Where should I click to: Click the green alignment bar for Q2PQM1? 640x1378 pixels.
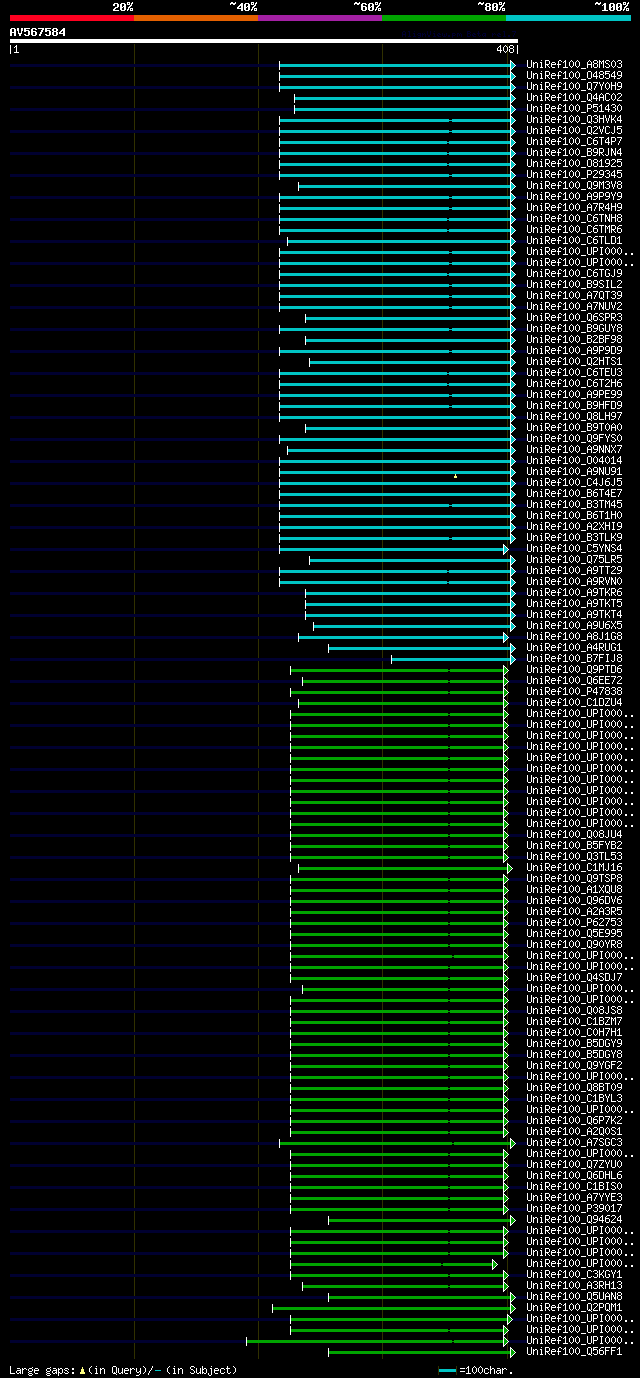[392, 1308]
